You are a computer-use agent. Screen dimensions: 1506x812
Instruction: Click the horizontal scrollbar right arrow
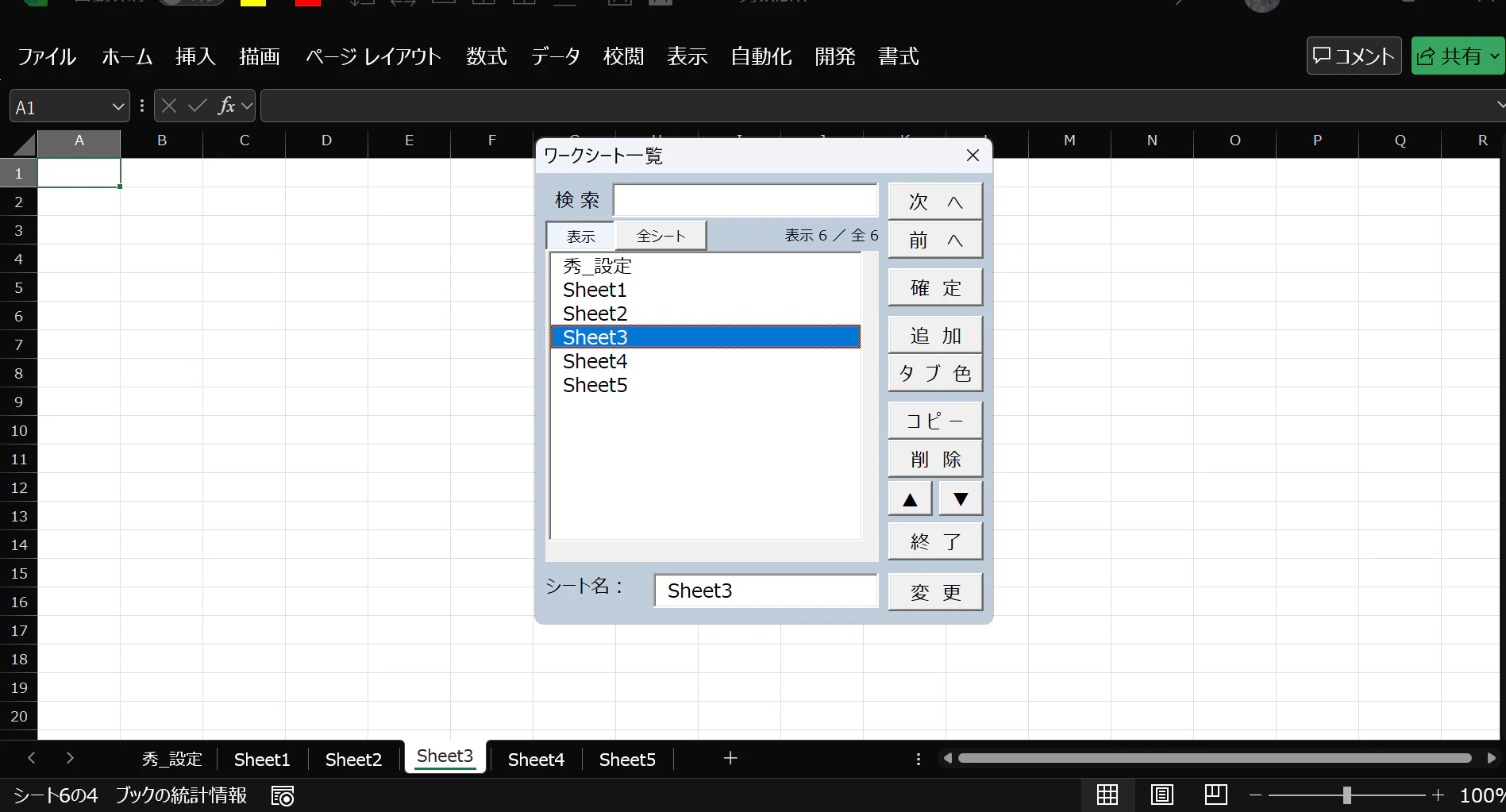(x=1491, y=758)
